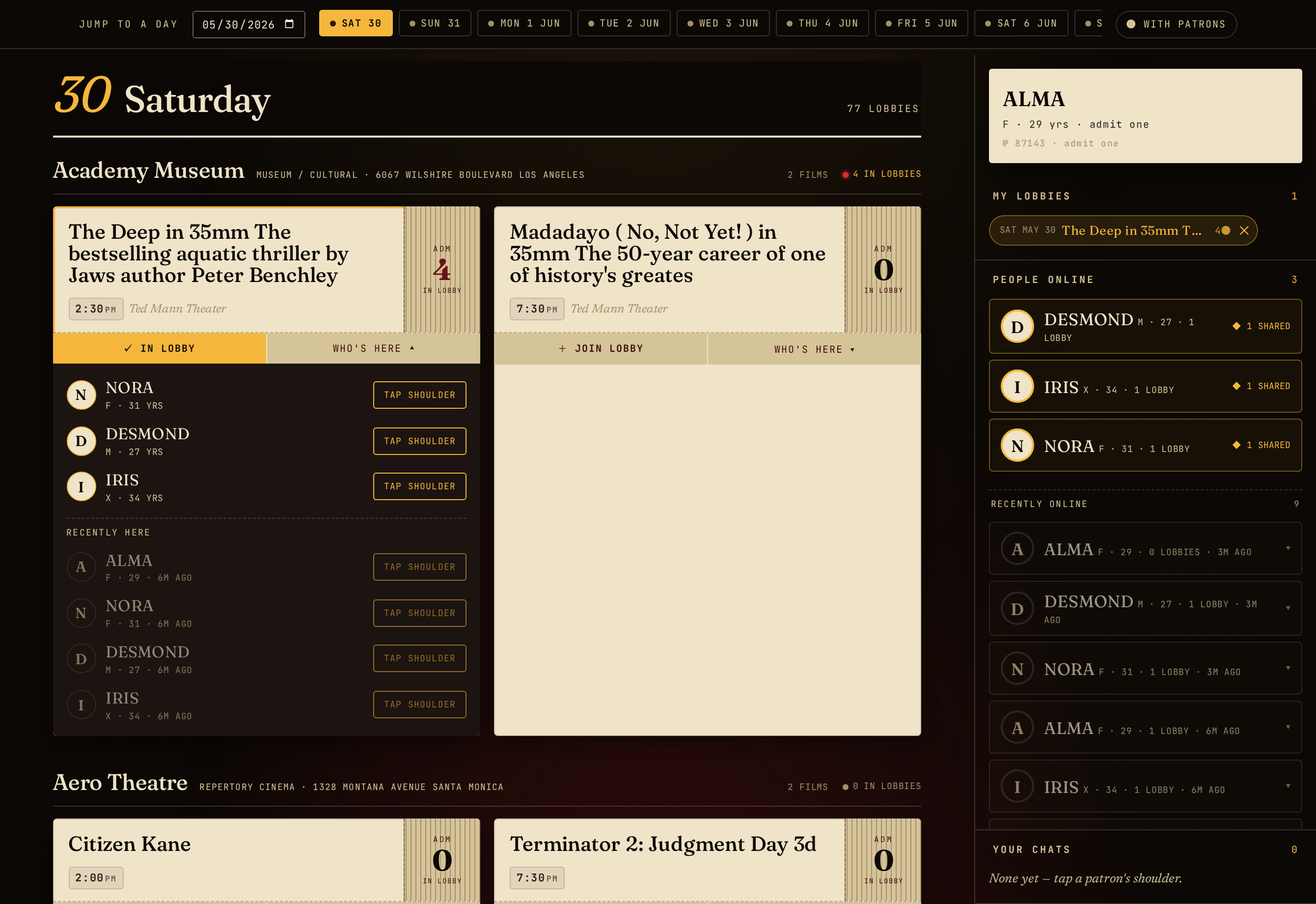Screen dimensions: 1316x904
Task: Tap Shoulder of Iris in lobby
Action: [420, 486]
